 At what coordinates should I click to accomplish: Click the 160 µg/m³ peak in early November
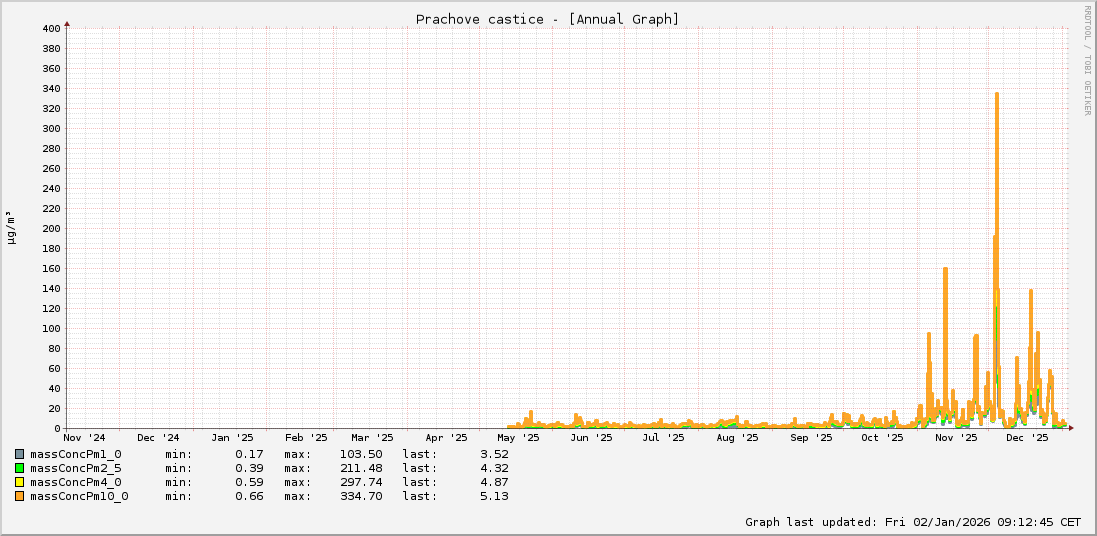[x=945, y=270]
